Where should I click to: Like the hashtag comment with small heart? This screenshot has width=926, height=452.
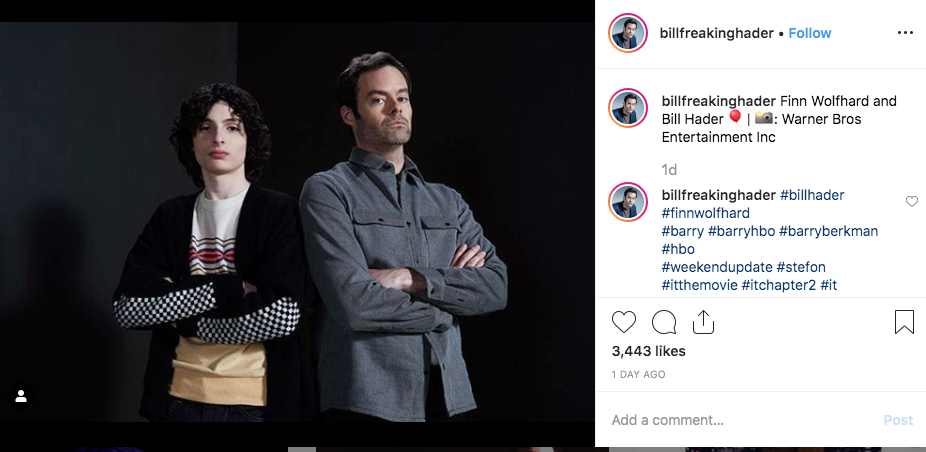(912, 201)
